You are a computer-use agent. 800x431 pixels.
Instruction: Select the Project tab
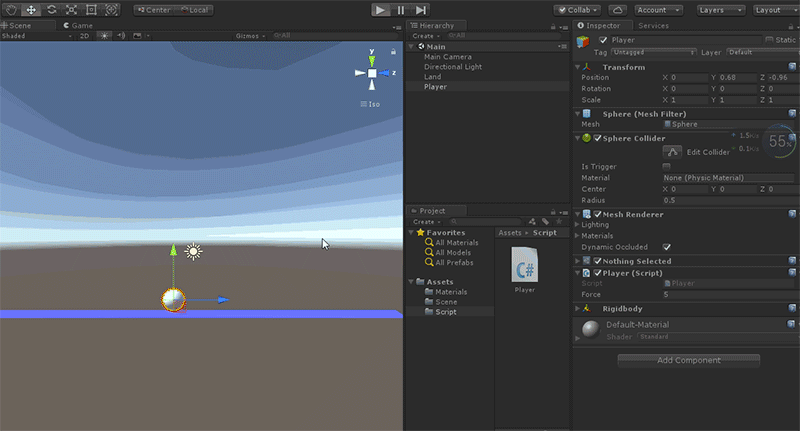436,211
